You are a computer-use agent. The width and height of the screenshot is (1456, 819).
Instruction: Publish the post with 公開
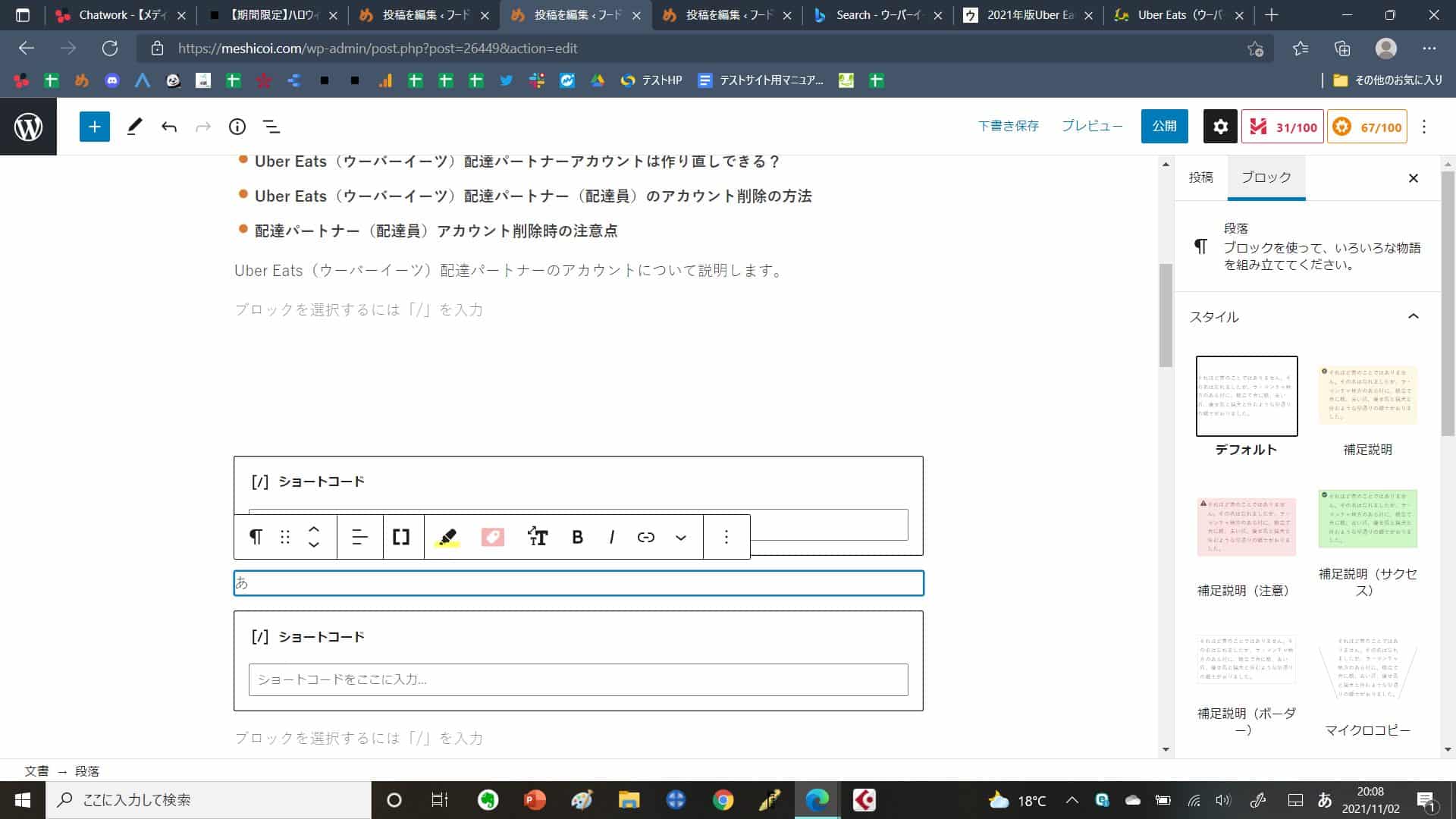[x=1164, y=126]
